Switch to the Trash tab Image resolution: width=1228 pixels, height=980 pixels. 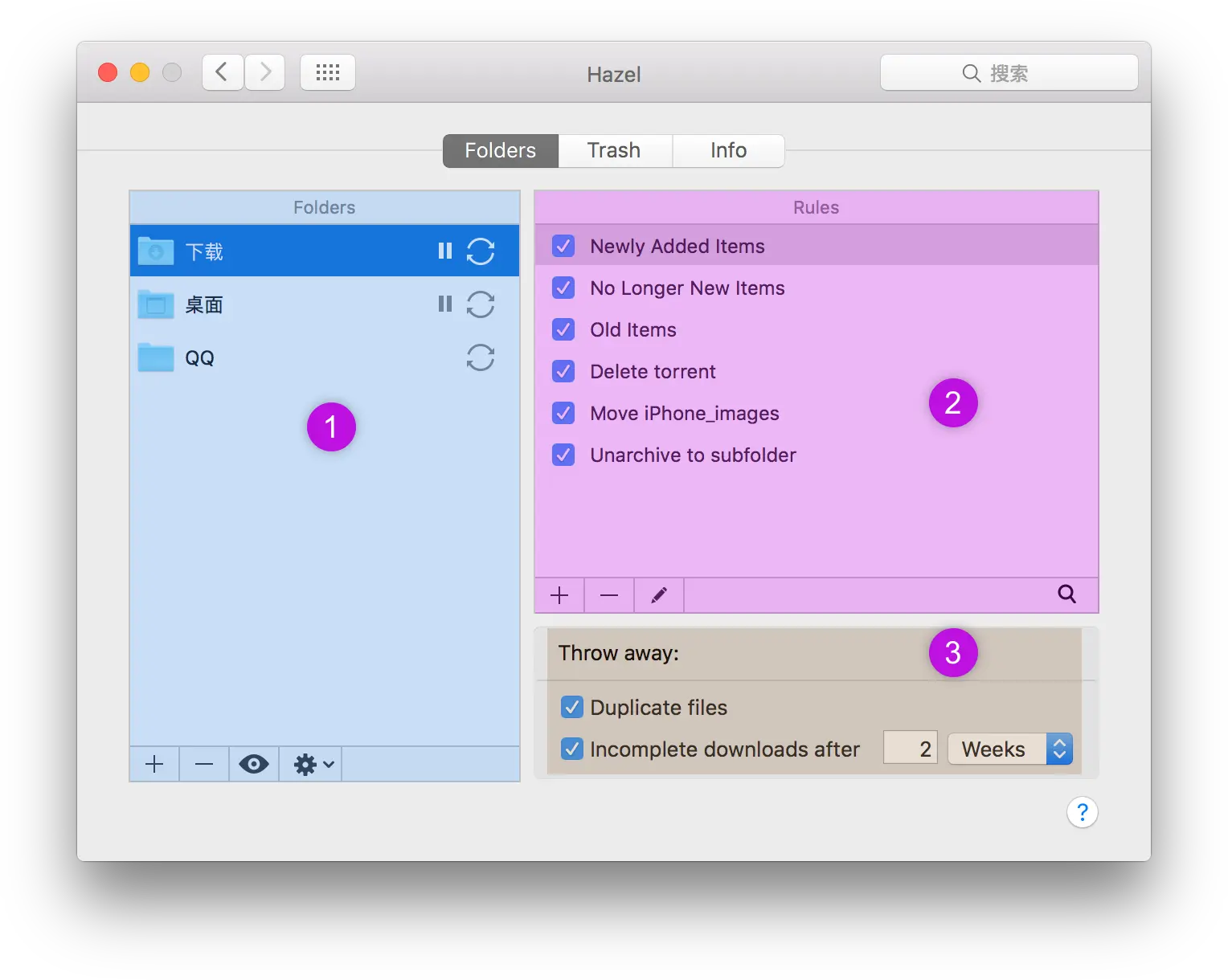click(615, 150)
